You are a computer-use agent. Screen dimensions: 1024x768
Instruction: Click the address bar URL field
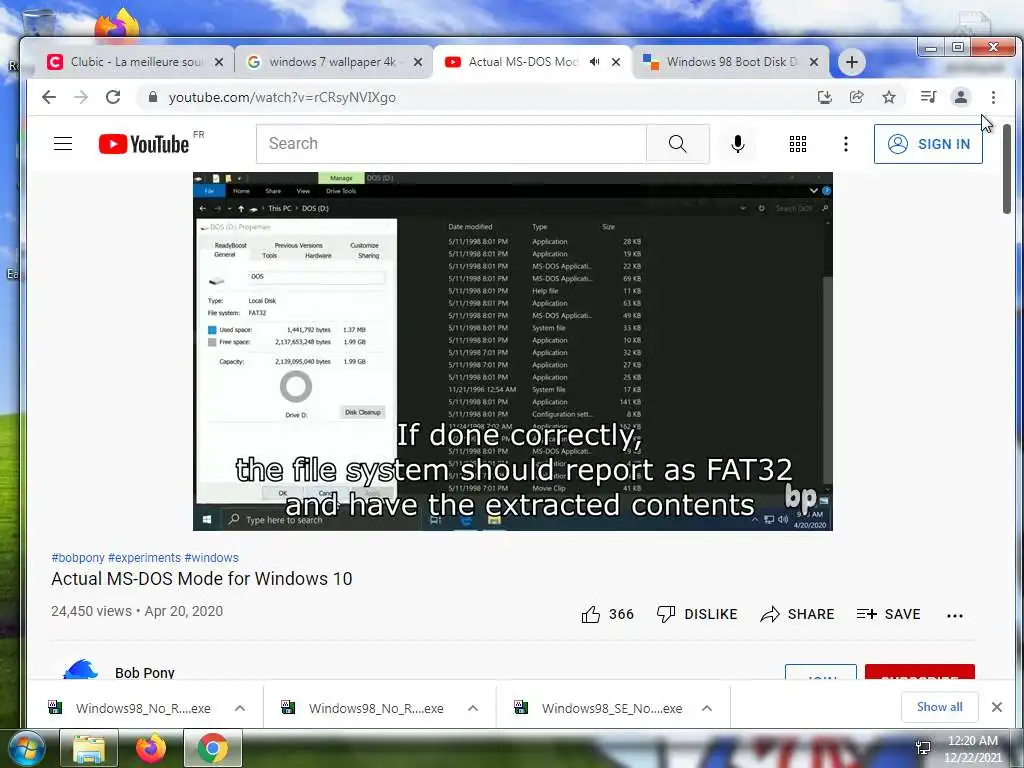pos(470,97)
